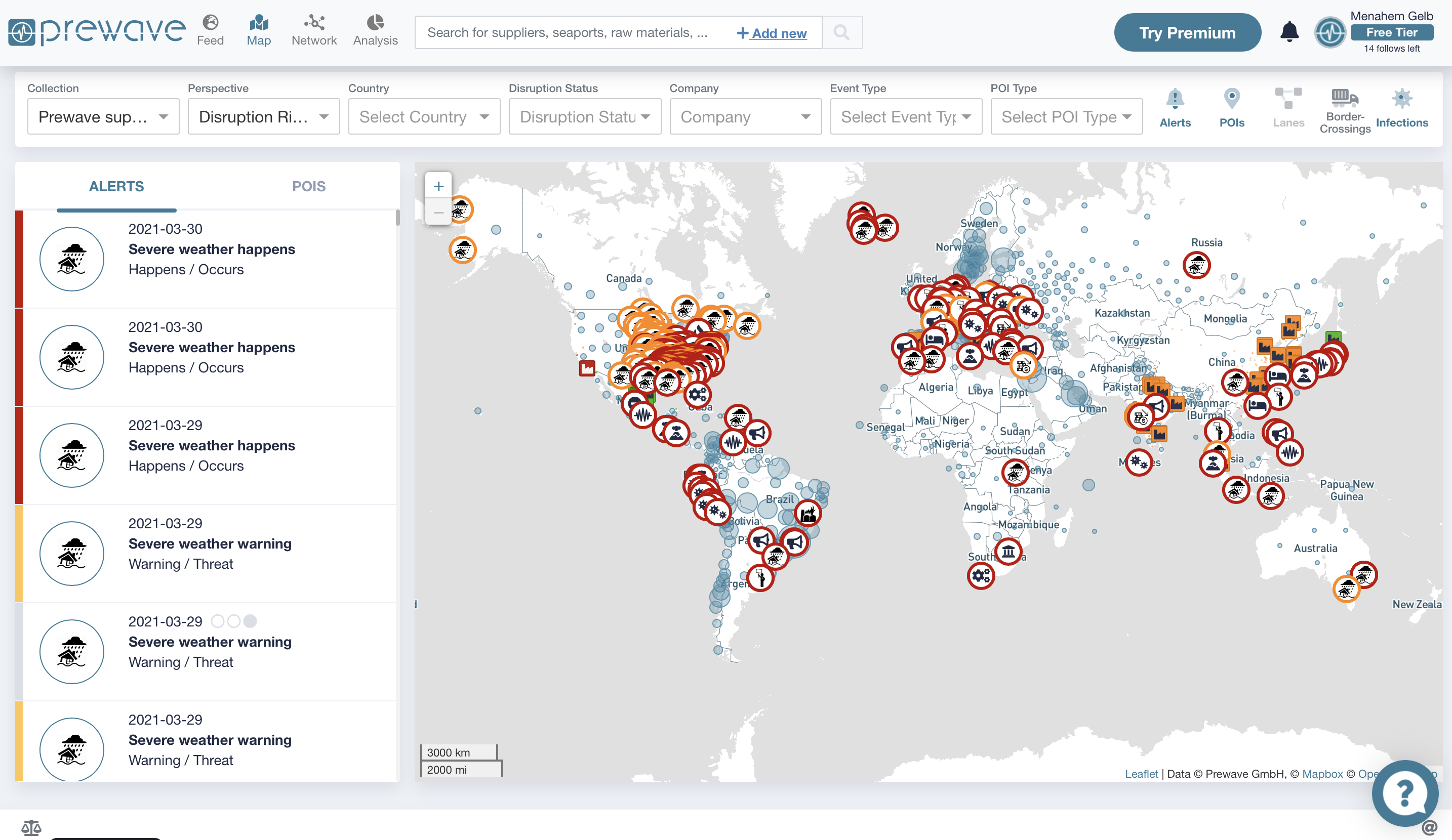
Task: Click the map zoom in button
Action: (x=438, y=187)
